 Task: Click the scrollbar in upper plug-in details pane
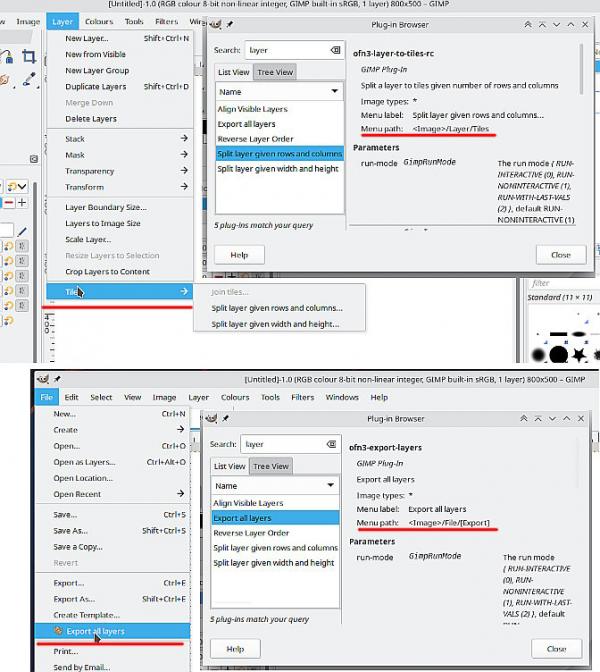point(582,69)
